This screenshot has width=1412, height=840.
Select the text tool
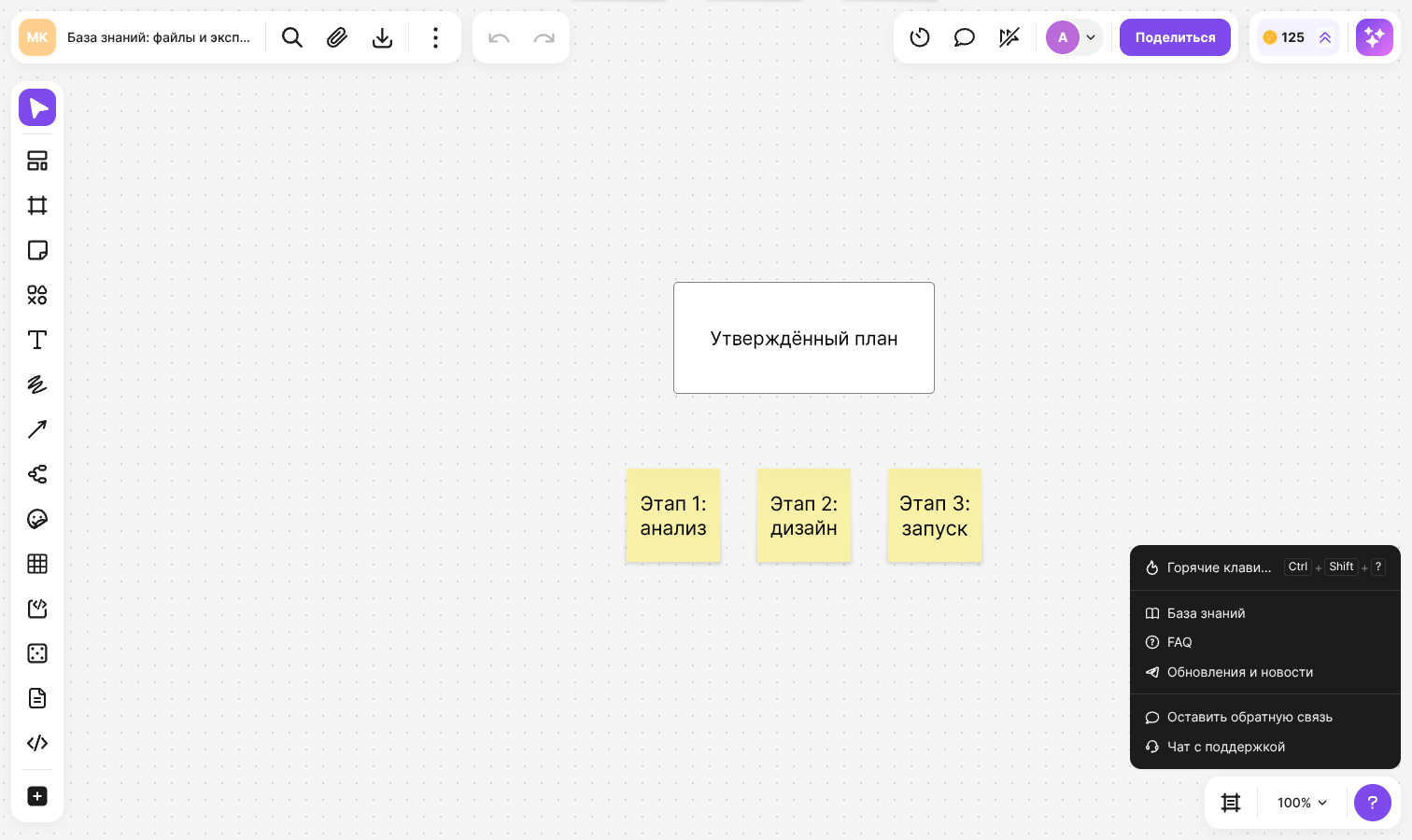[37, 340]
